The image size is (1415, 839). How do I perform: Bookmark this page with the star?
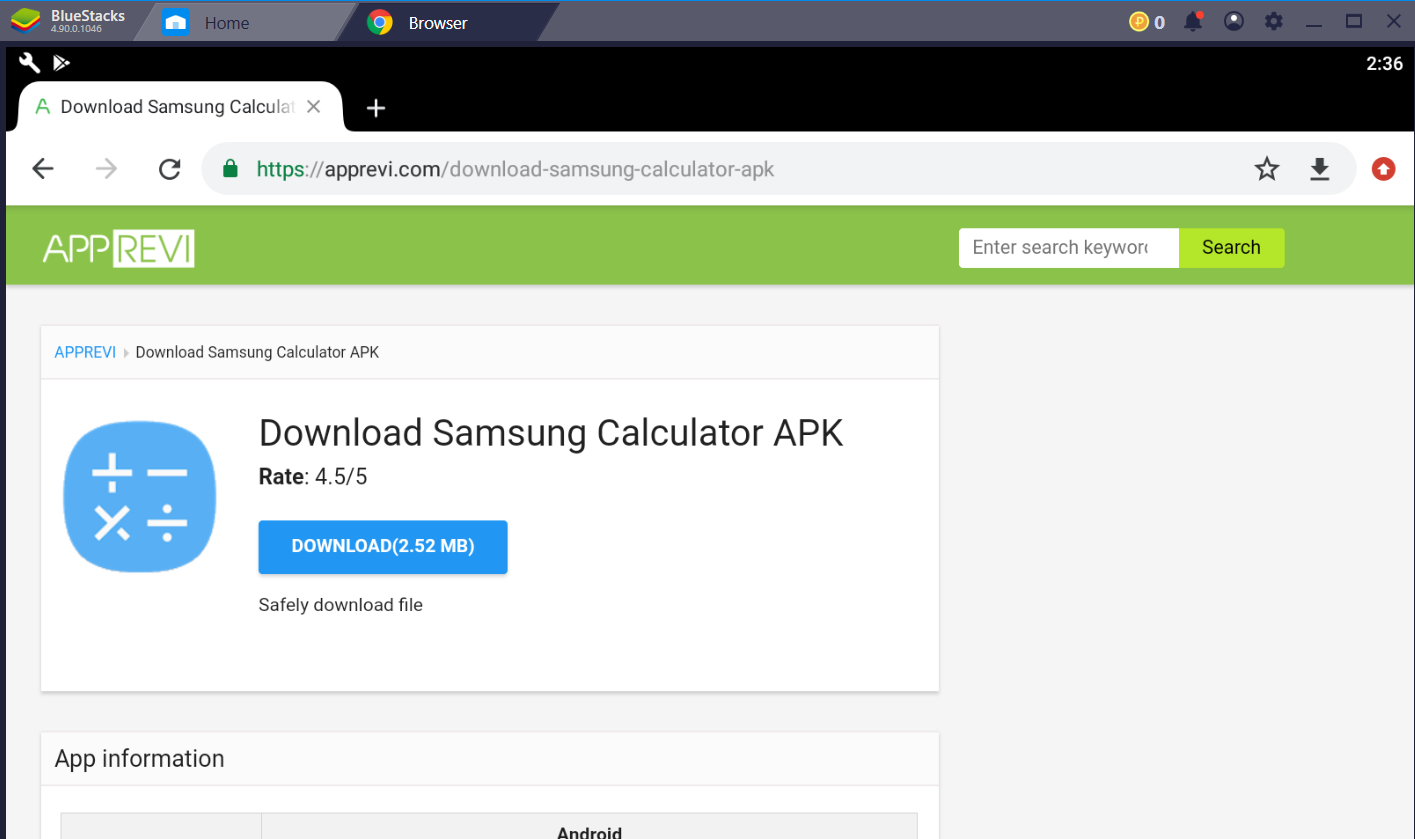click(1267, 169)
